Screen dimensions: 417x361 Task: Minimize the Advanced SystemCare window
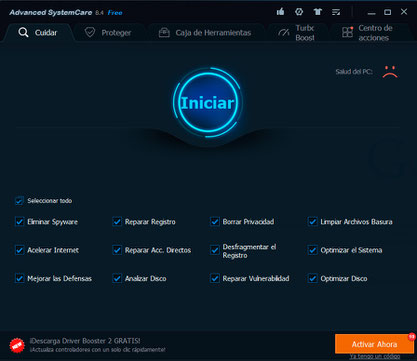pyautogui.click(x=372, y=13)
